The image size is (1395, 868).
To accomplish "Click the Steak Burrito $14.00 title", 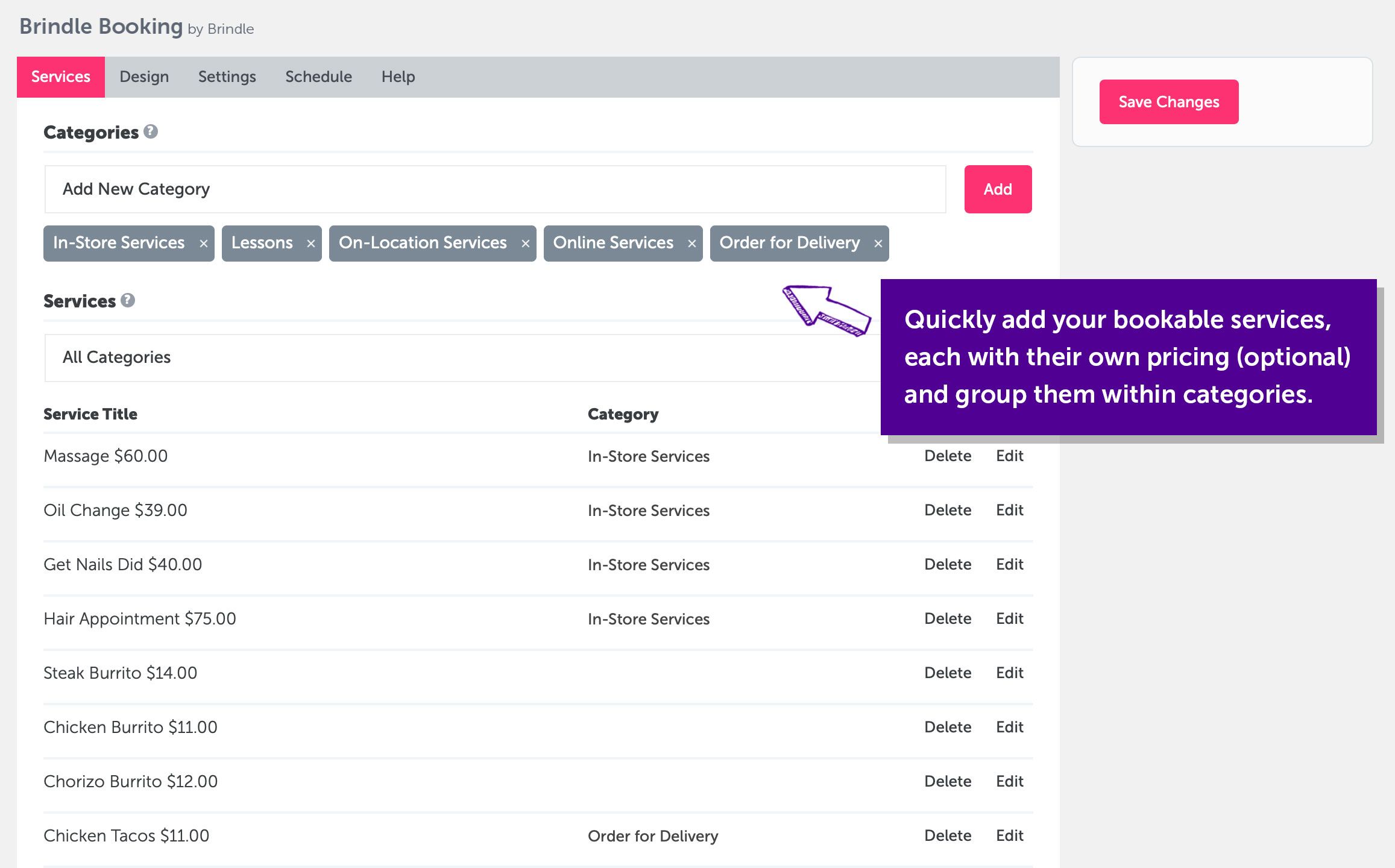I will coord(120,673).
